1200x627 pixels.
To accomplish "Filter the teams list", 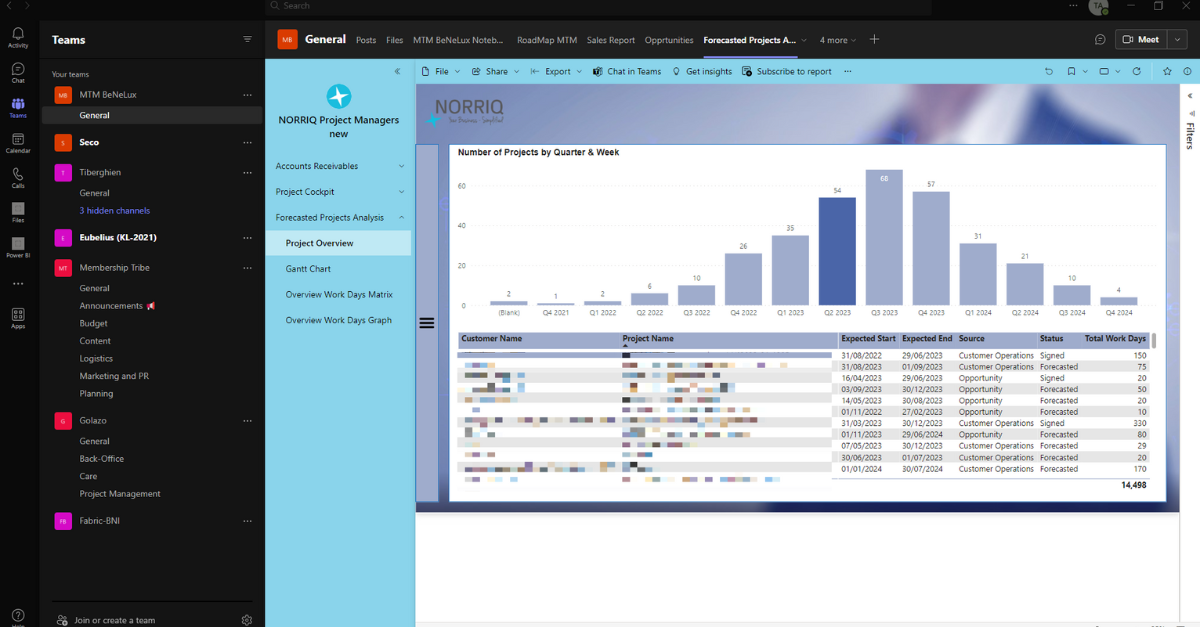I will [x=247, y=39].
